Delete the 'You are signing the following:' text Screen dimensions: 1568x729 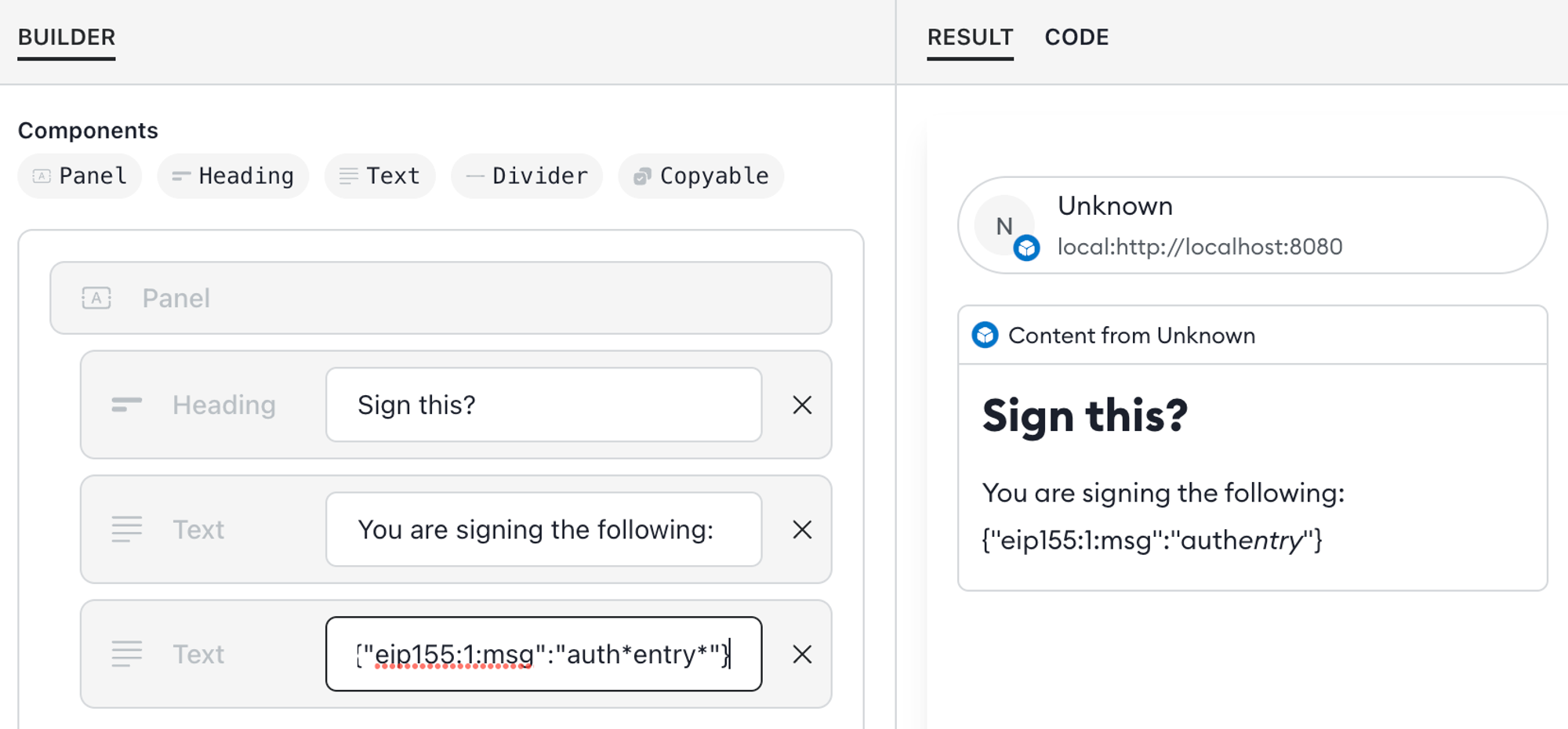pyautogui.click(x=802, y=530)
